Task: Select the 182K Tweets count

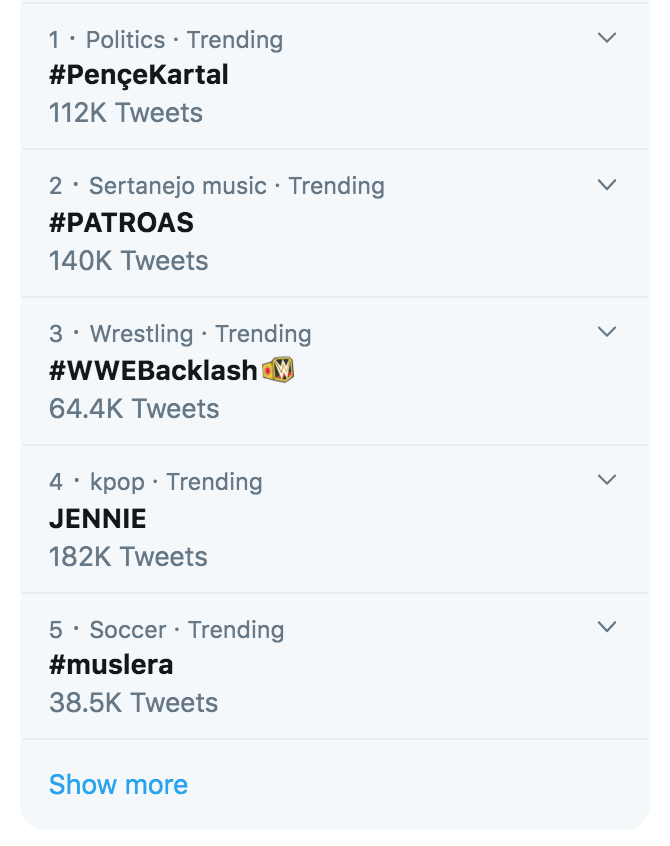Action: click(x=128, y=557)
